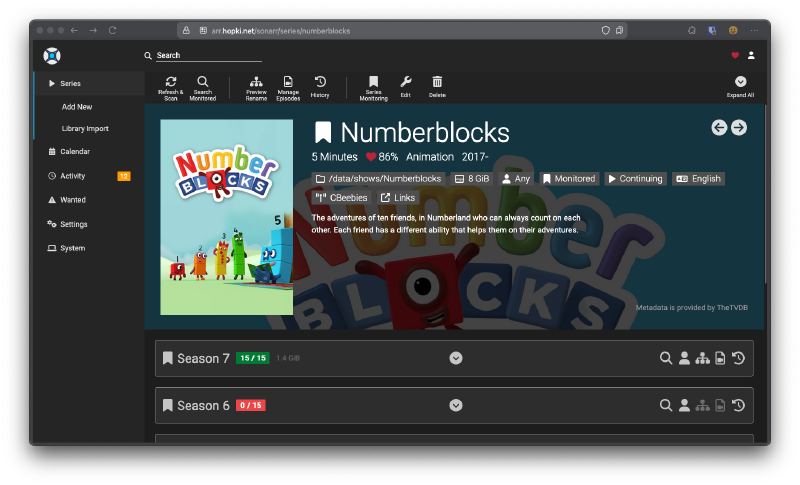This screenshot has width=800, height=485.
Task: Go to next series arrow
Action: (x=738, y=127)
